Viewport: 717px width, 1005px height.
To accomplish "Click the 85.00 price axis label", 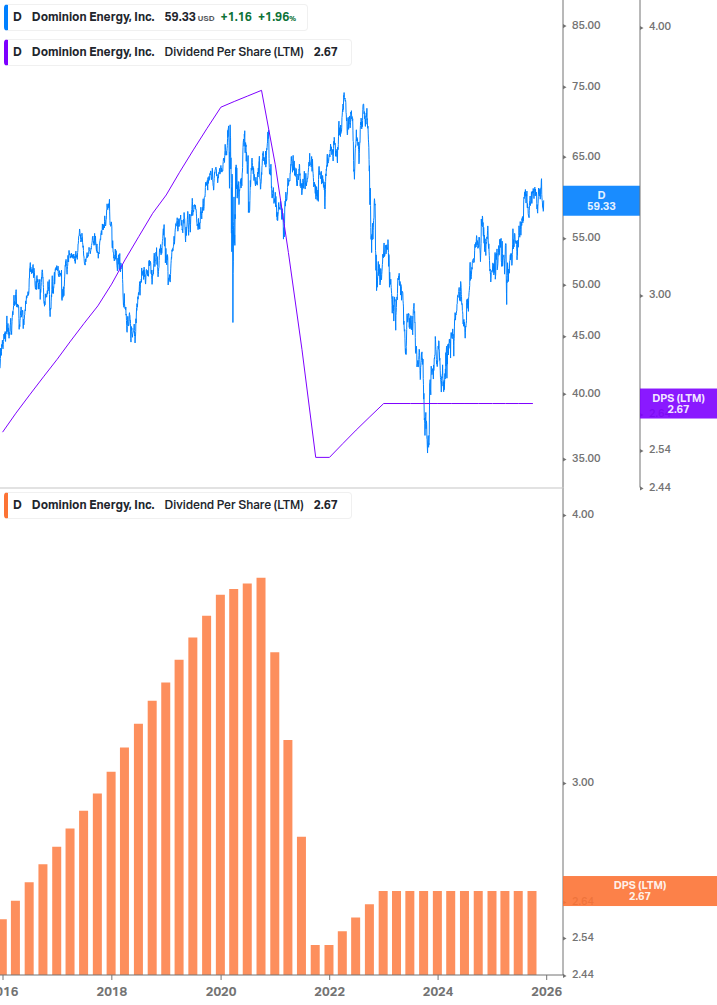I will click(x=586, y=26).
